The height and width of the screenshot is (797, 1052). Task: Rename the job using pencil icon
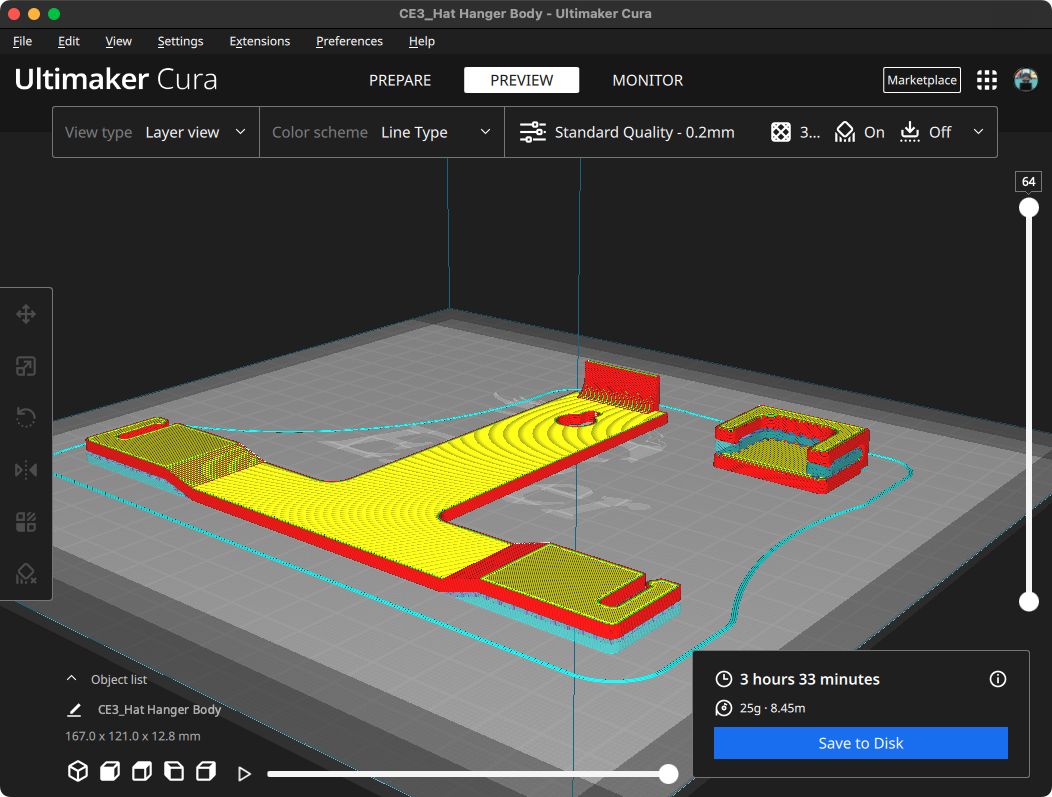coord(74,710)
